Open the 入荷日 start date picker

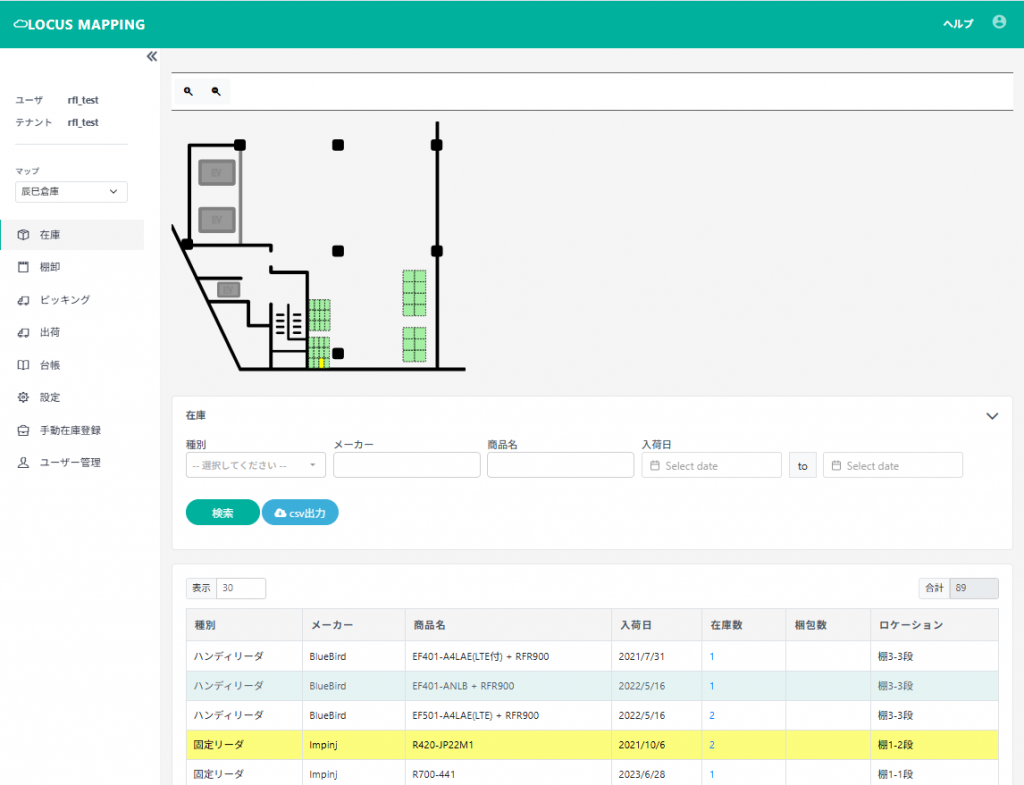711,465
